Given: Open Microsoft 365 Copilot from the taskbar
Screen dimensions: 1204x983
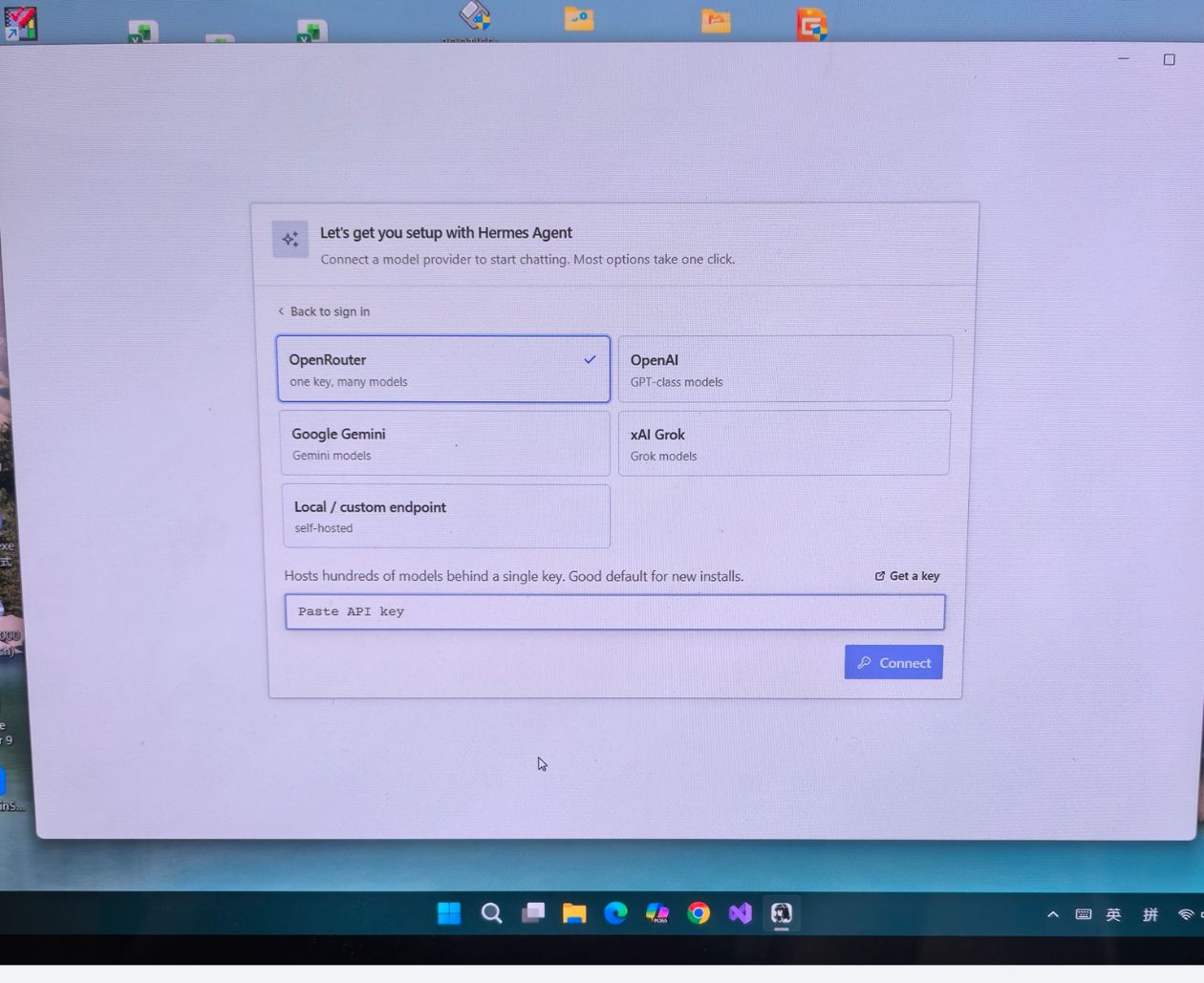Looking at the screenshot, I should click(657, 913).
